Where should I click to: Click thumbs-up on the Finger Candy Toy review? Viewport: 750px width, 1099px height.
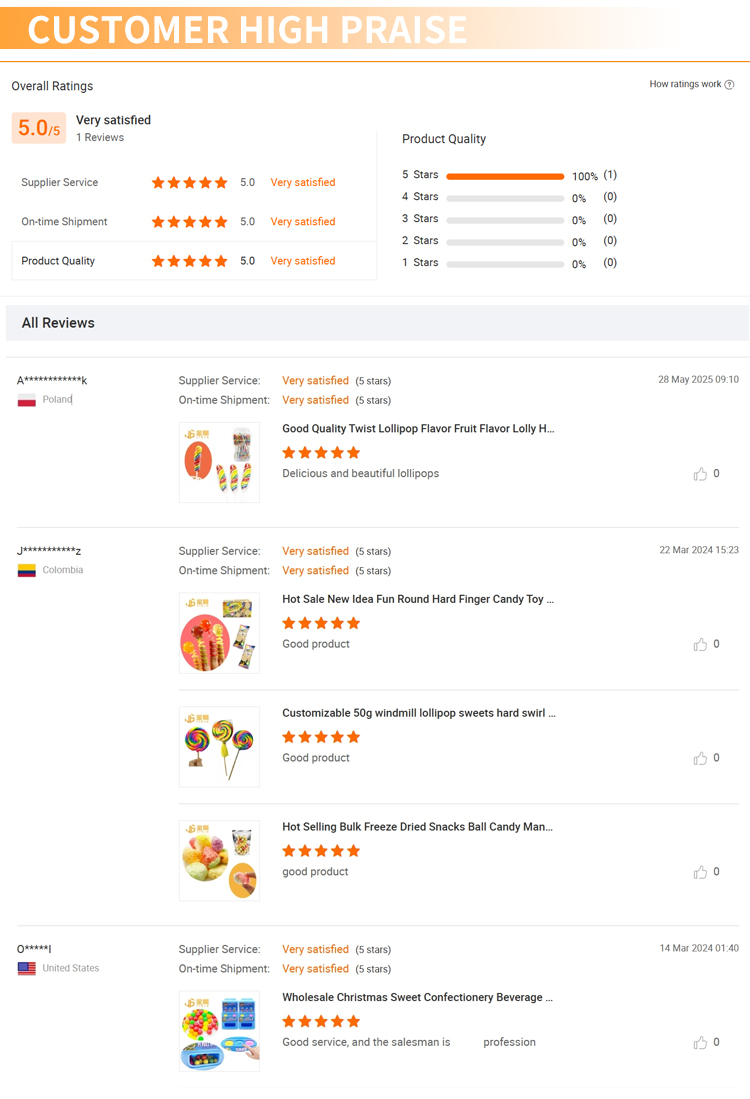pyautogui.click(x=700, y=645)
